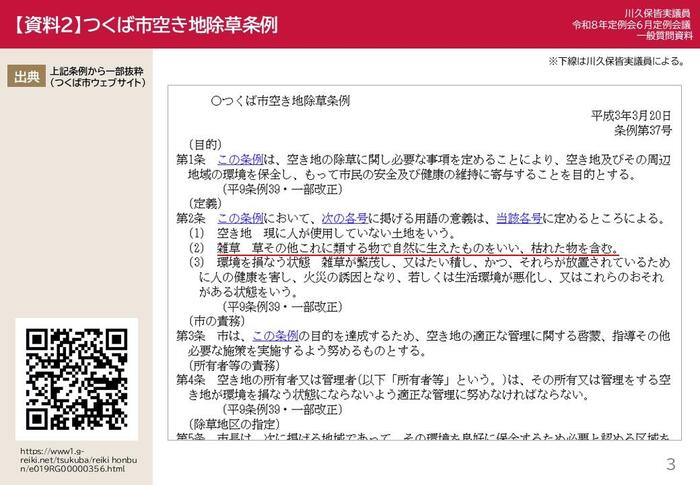This screenshot has width=700, height=485.
Task: Click the (定義) heading
Action: (205, 204)
